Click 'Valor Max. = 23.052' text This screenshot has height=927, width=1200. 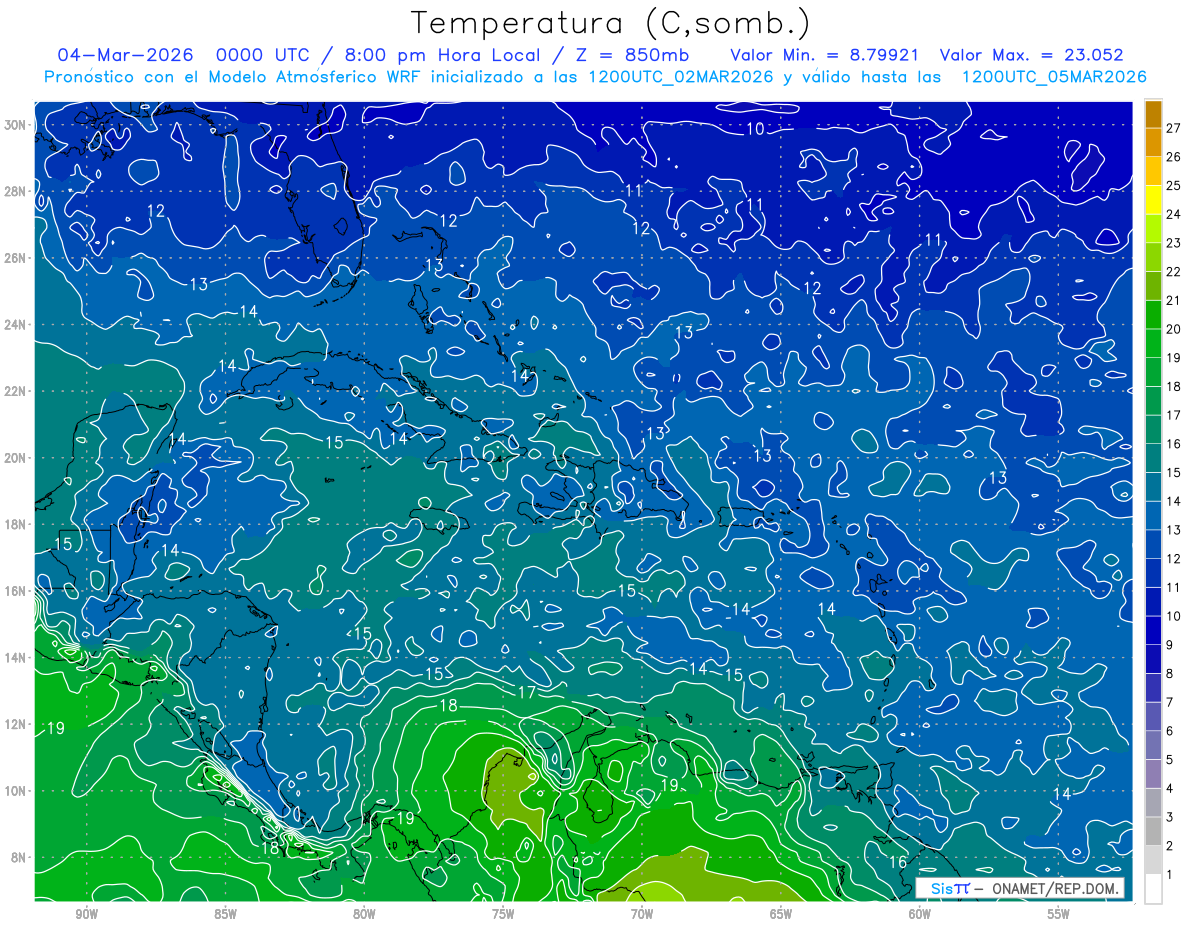coord(1033,55)
